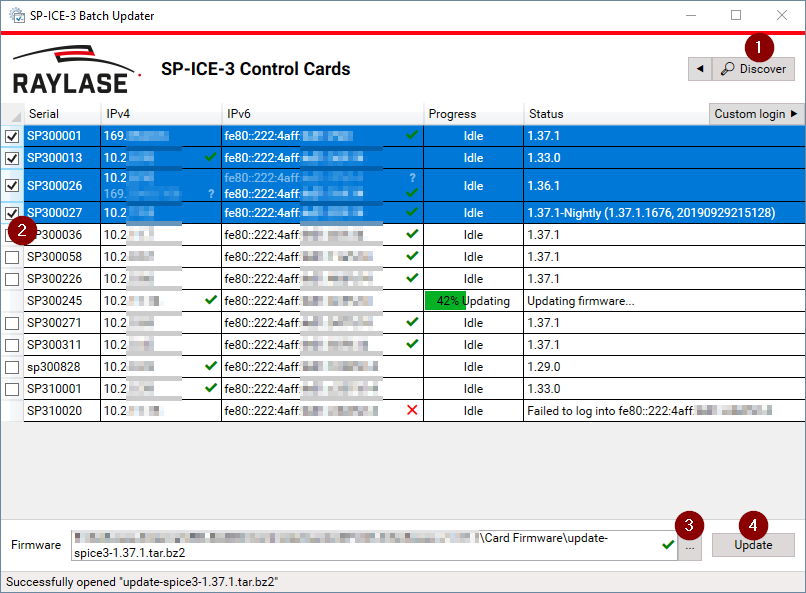Click the green check beside firmware path
Image resolution: width=806 pixels, height=593 pixels.
[x=668, y=545]
